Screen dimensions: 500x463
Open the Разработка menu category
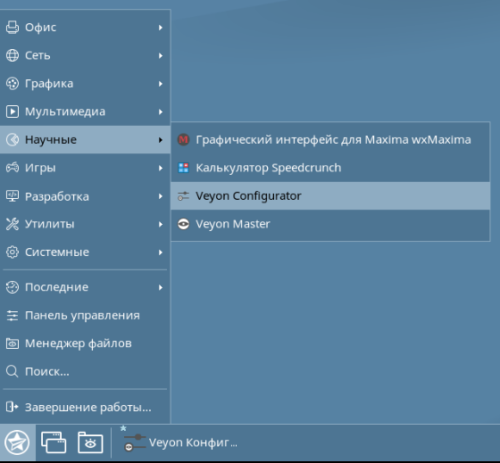[85, 196]
